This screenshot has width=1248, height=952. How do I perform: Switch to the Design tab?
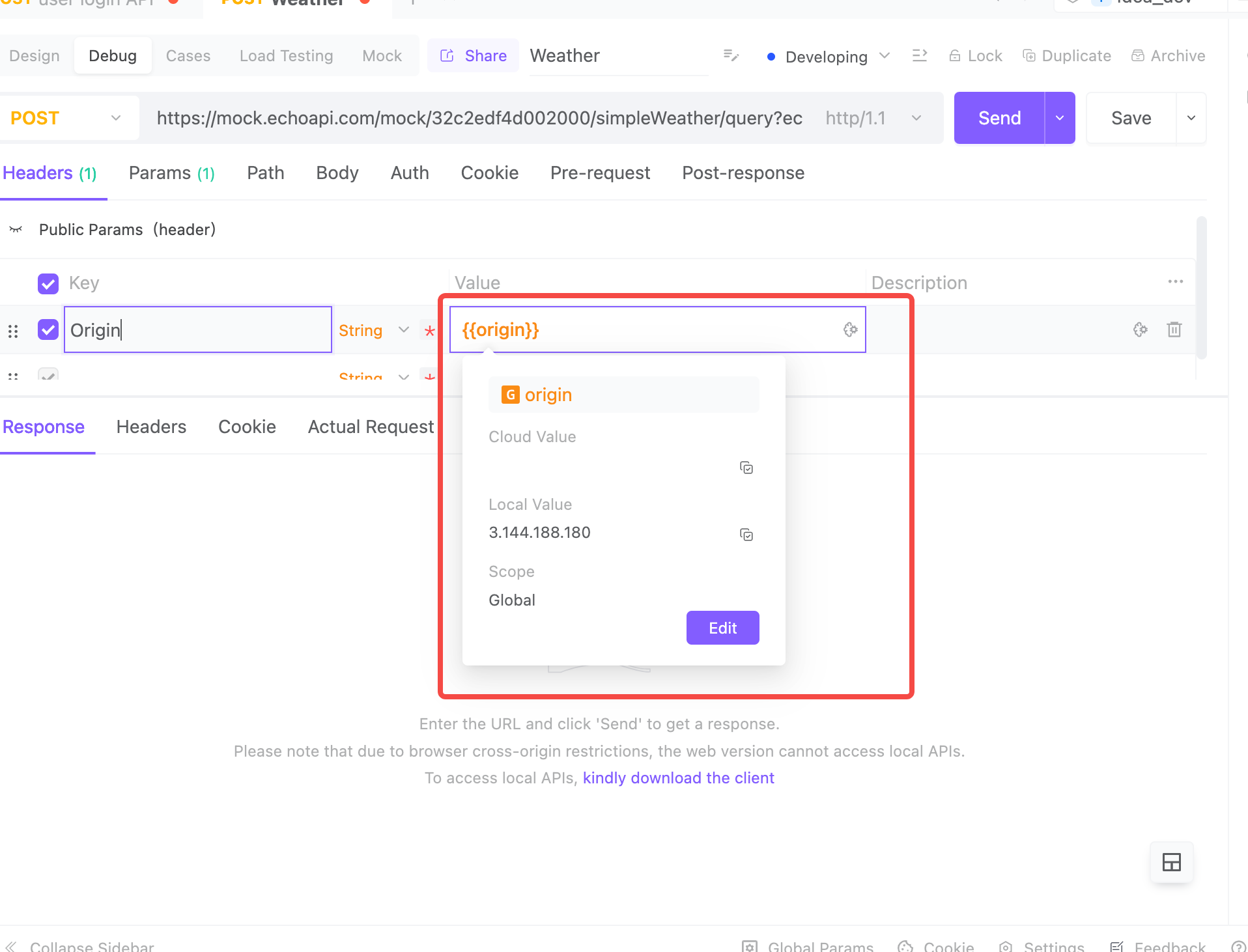click(x=35, y=55)
